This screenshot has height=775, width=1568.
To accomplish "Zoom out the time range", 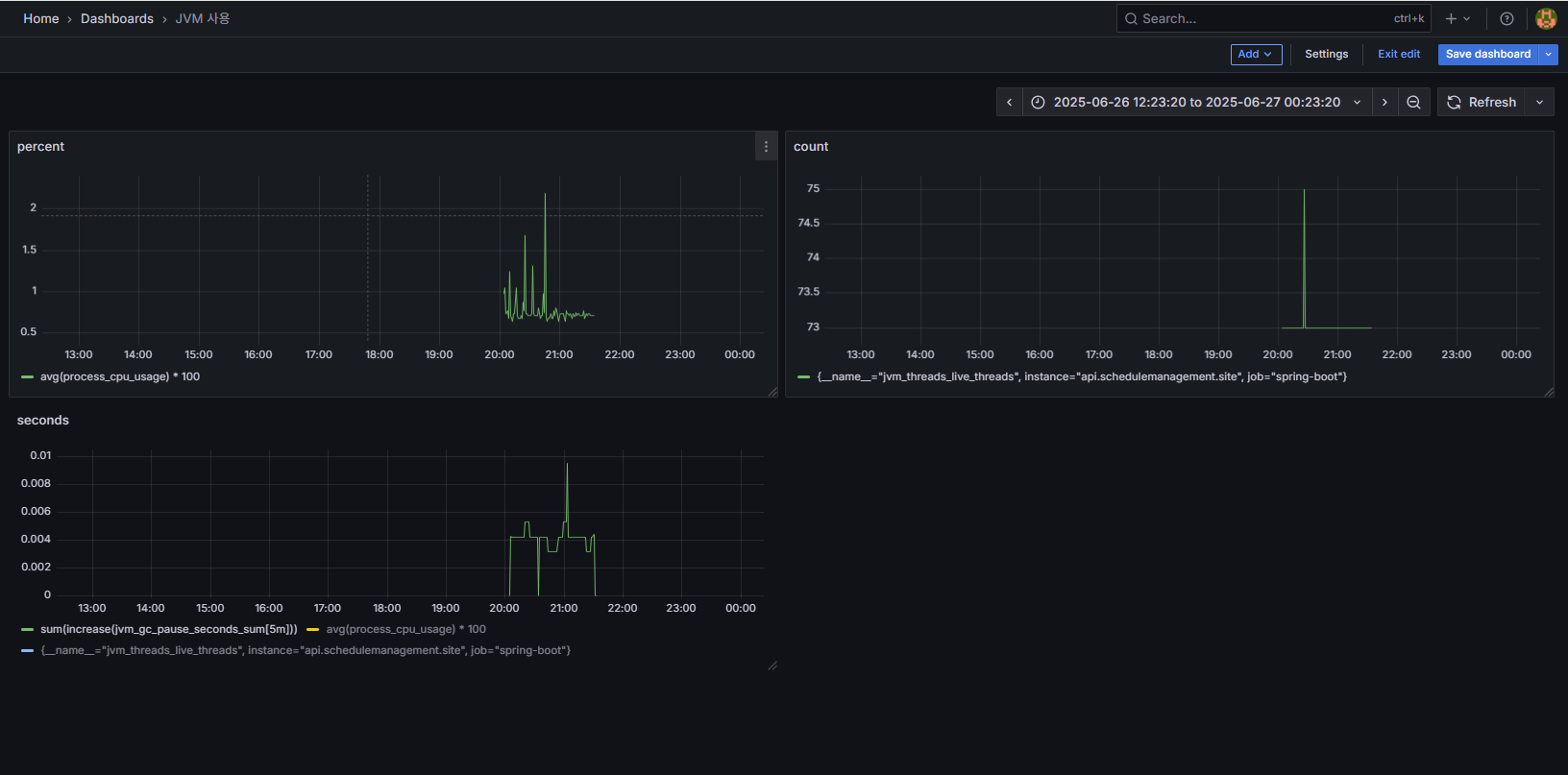I will (1413, 102).
